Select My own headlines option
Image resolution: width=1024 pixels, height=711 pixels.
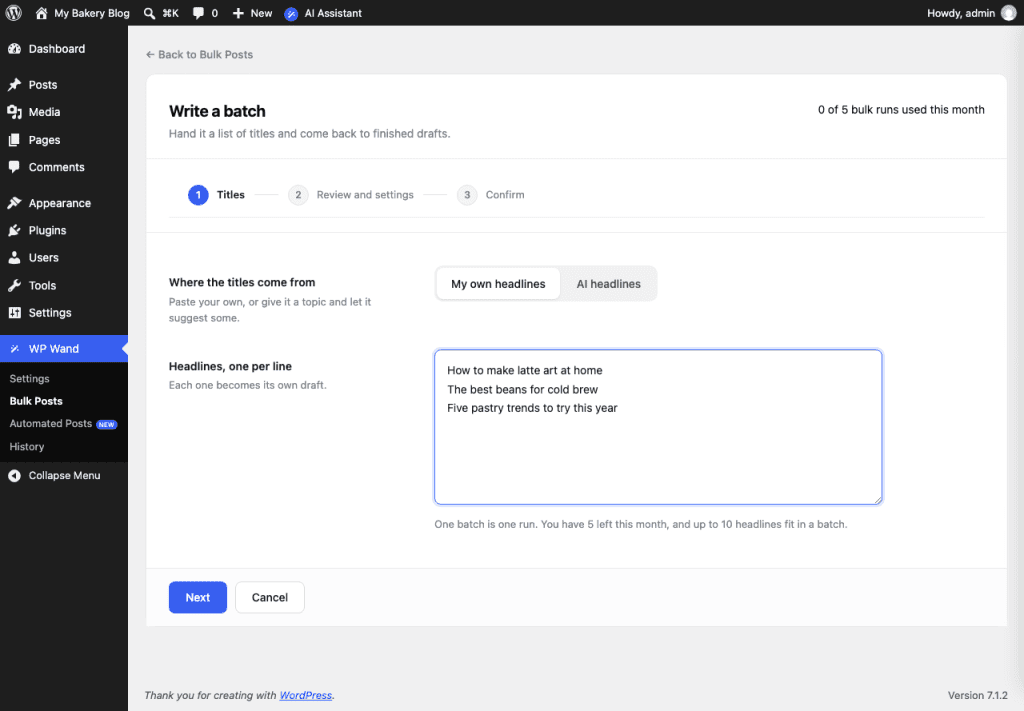coord(498,284)
